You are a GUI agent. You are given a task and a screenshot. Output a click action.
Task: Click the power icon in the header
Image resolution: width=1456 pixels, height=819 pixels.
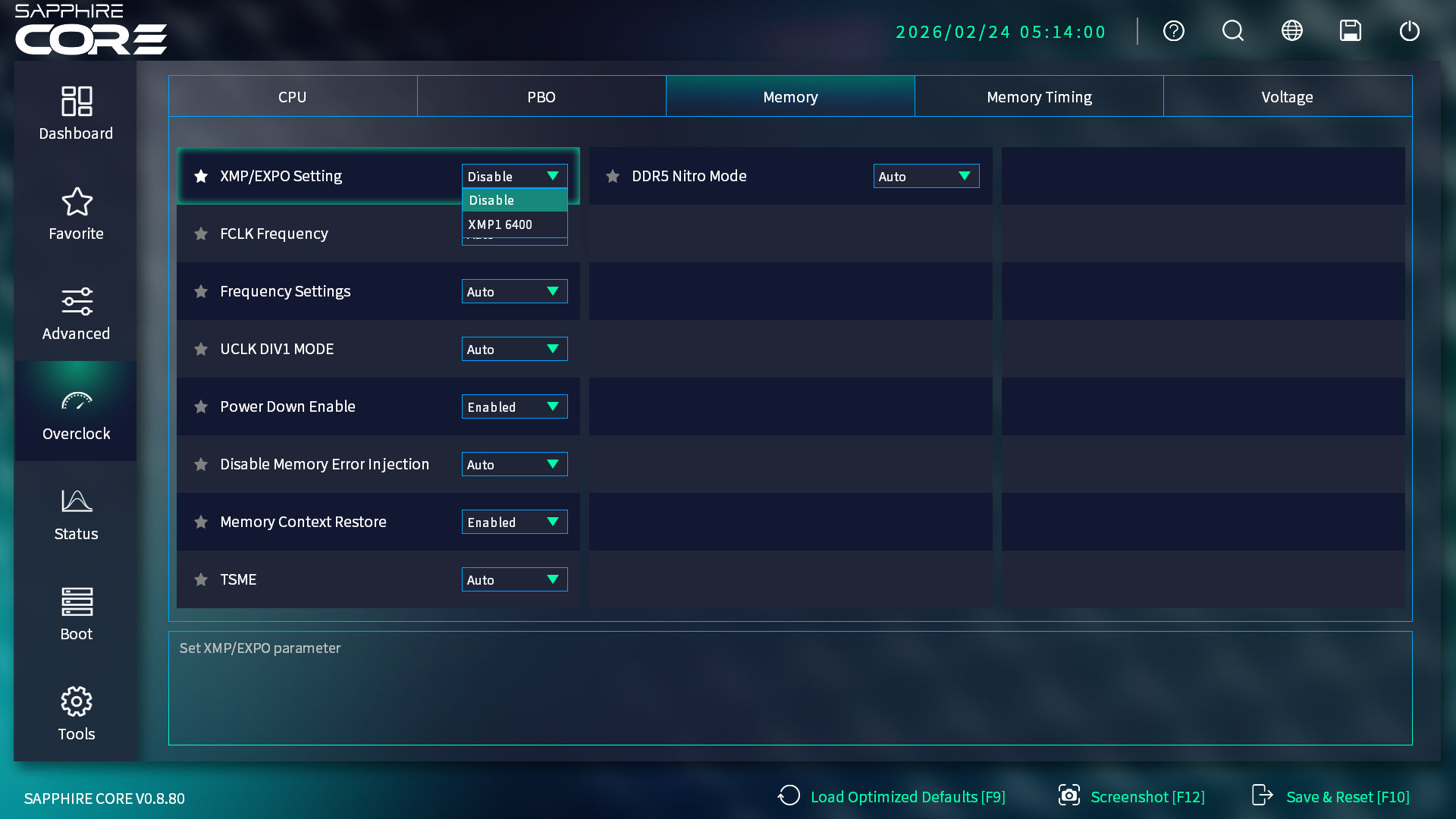coord(1410,31)
